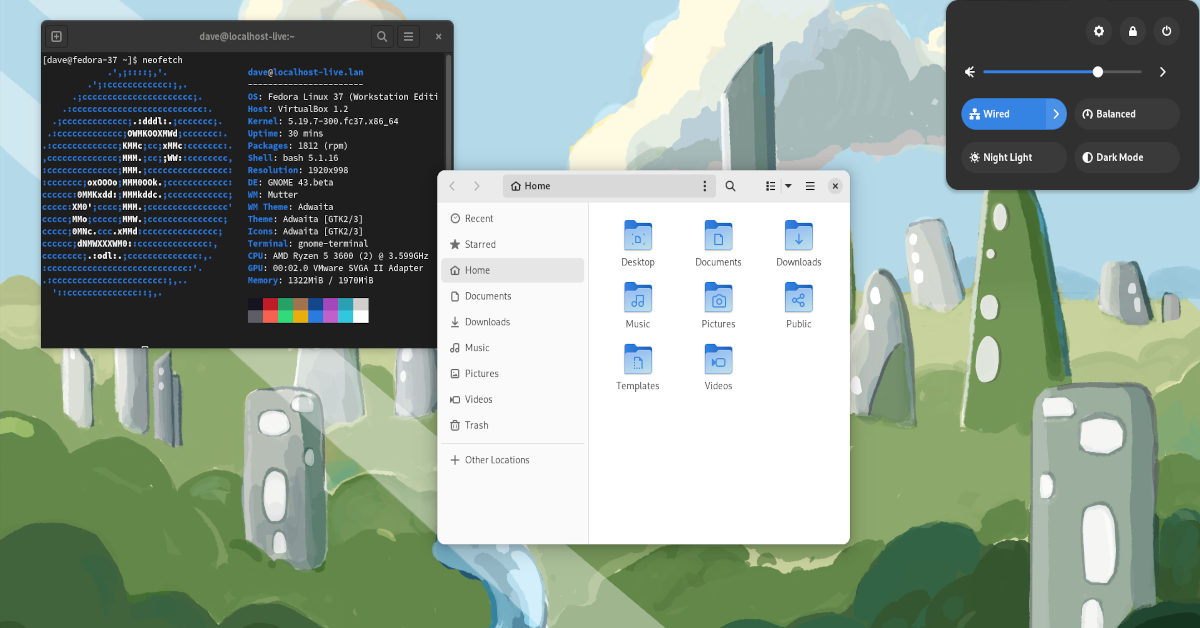Expand Wired network options arrow
This screenshot has height=628, width=1200.
pyautogui.click(x=1055, y=114)
